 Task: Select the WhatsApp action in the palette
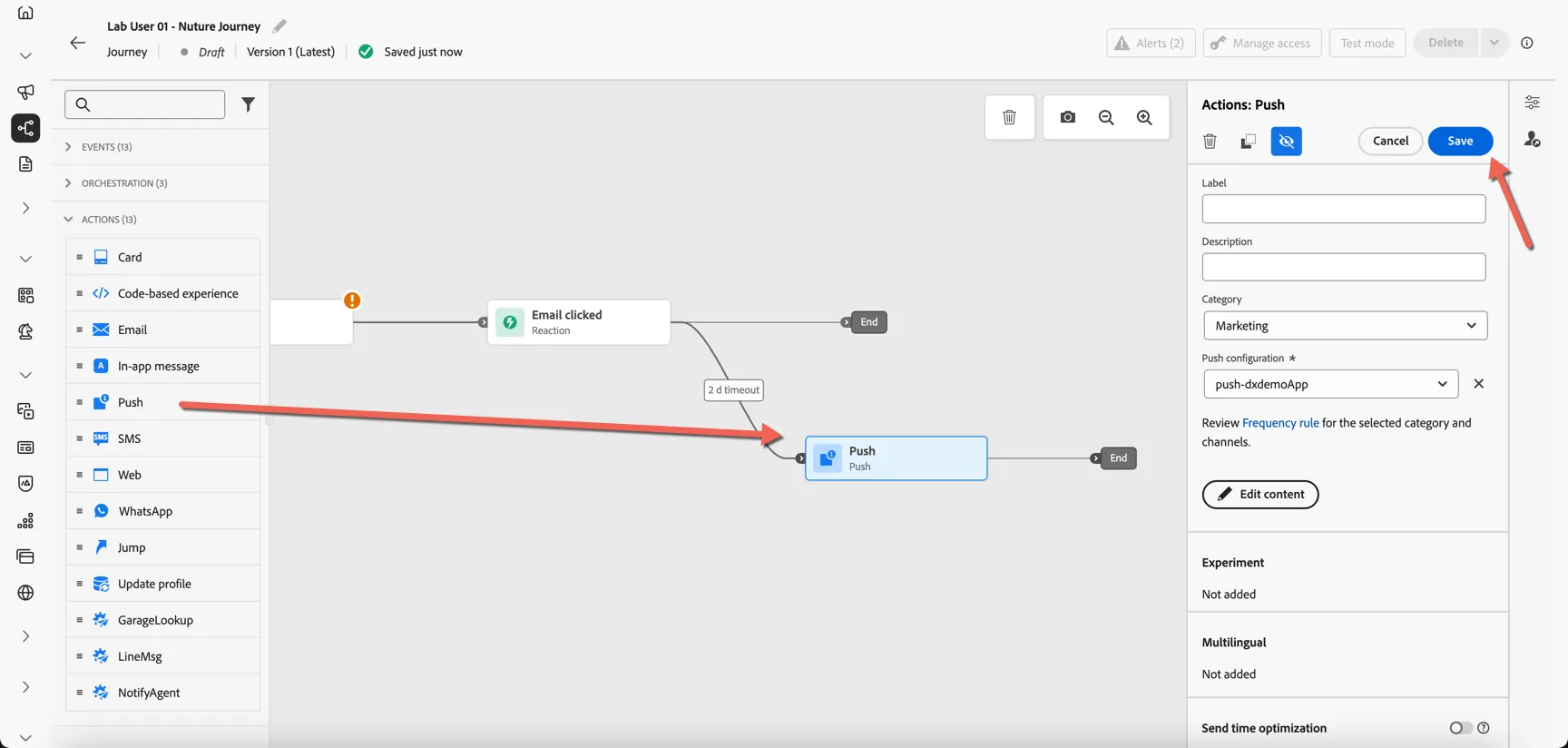[163, 511]
